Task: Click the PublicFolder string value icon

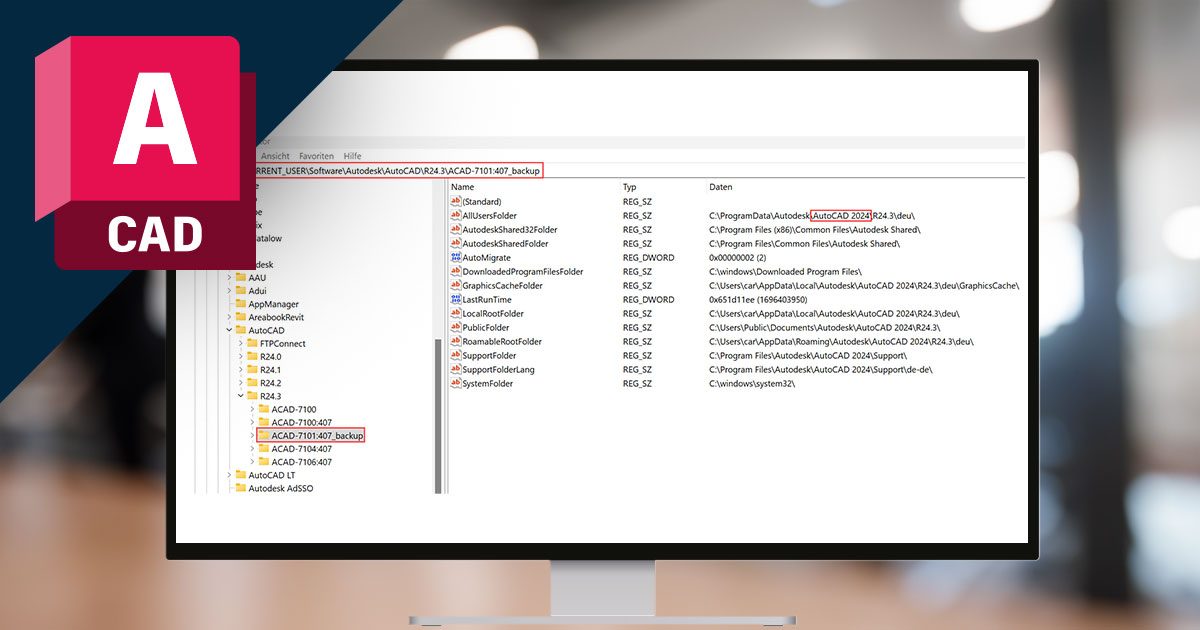Action: click(456, 328)
